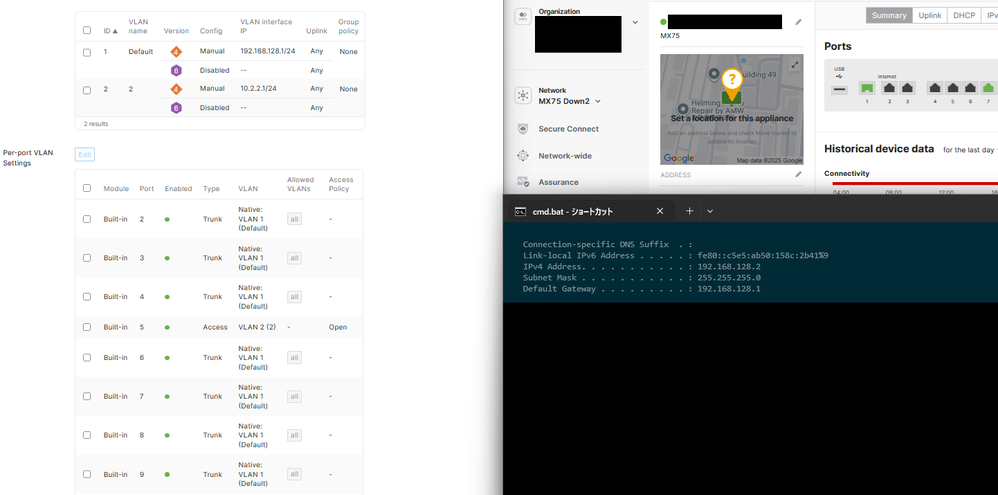Toggle select-all checkbox in per-port table header
Image resolution: width=998 pixels, height=495 pixels.
[x=87, y=188]
